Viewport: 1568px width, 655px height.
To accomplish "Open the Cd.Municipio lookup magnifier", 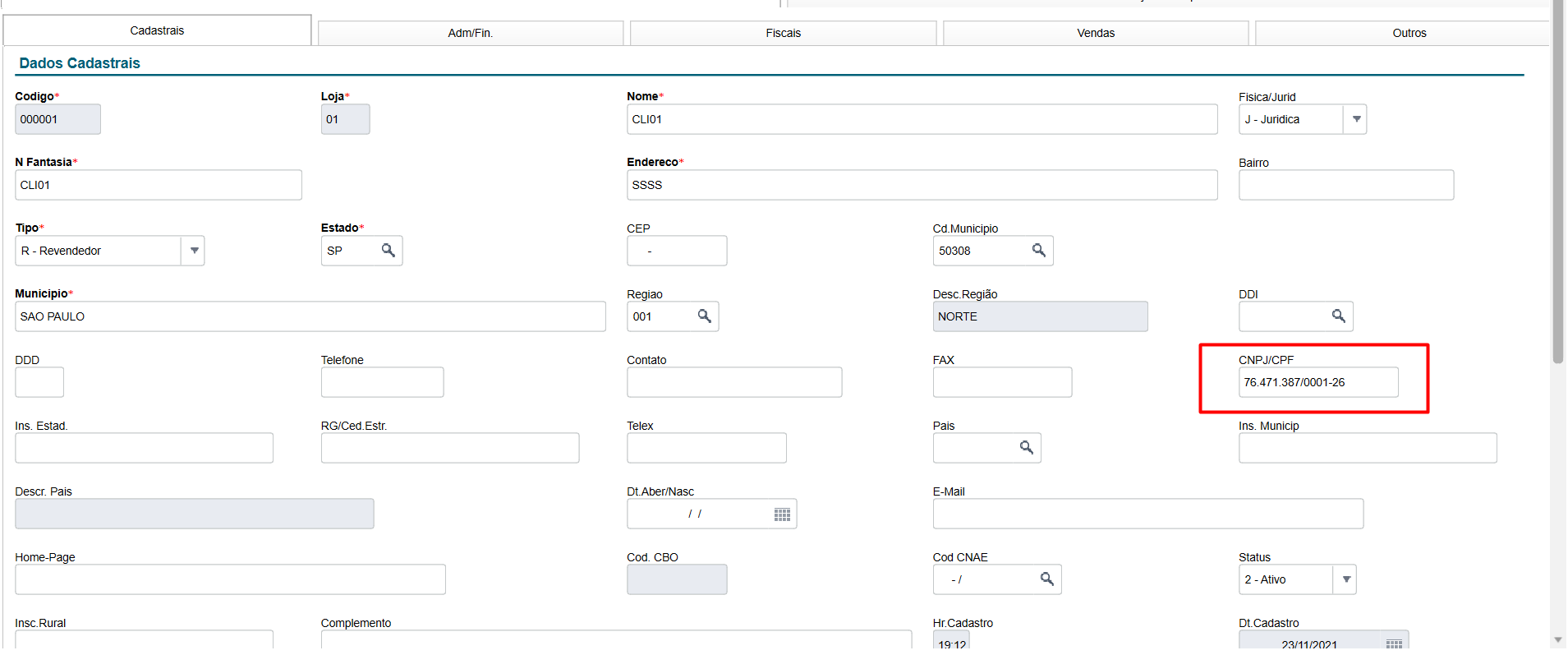I will (x=1039, y=251).
